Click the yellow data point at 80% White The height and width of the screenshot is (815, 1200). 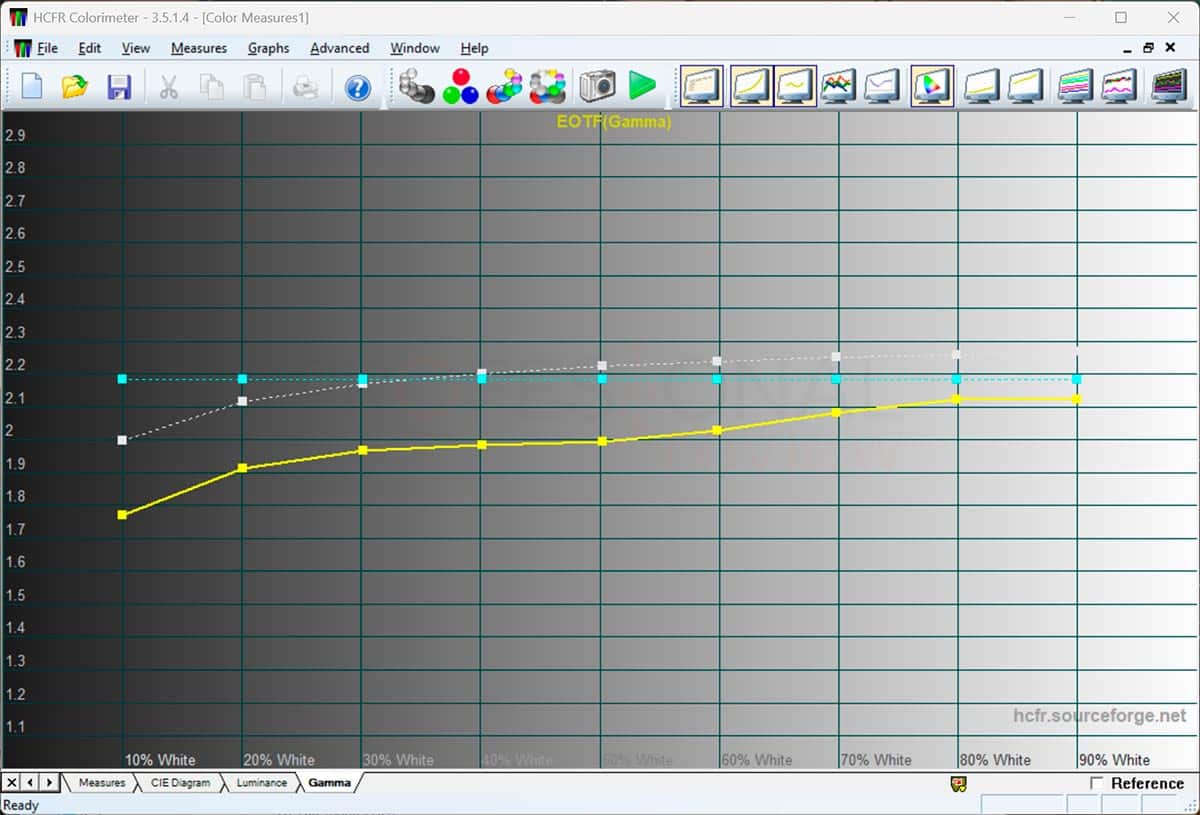pyautogui.click(x=956, y=399)
